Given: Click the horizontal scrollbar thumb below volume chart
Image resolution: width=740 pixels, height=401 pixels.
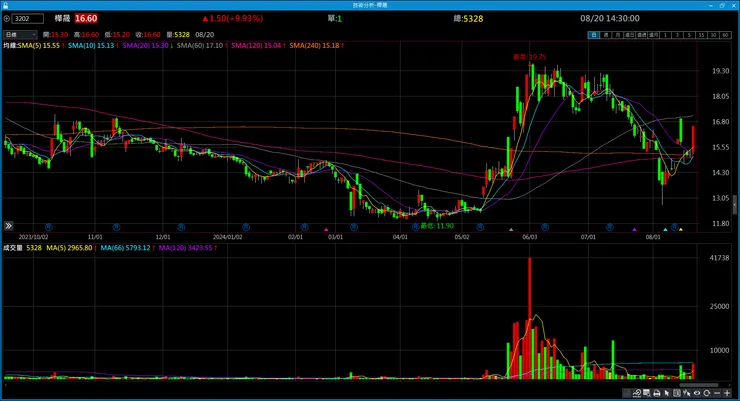Looking at the screenshot, I should [698, 385].
